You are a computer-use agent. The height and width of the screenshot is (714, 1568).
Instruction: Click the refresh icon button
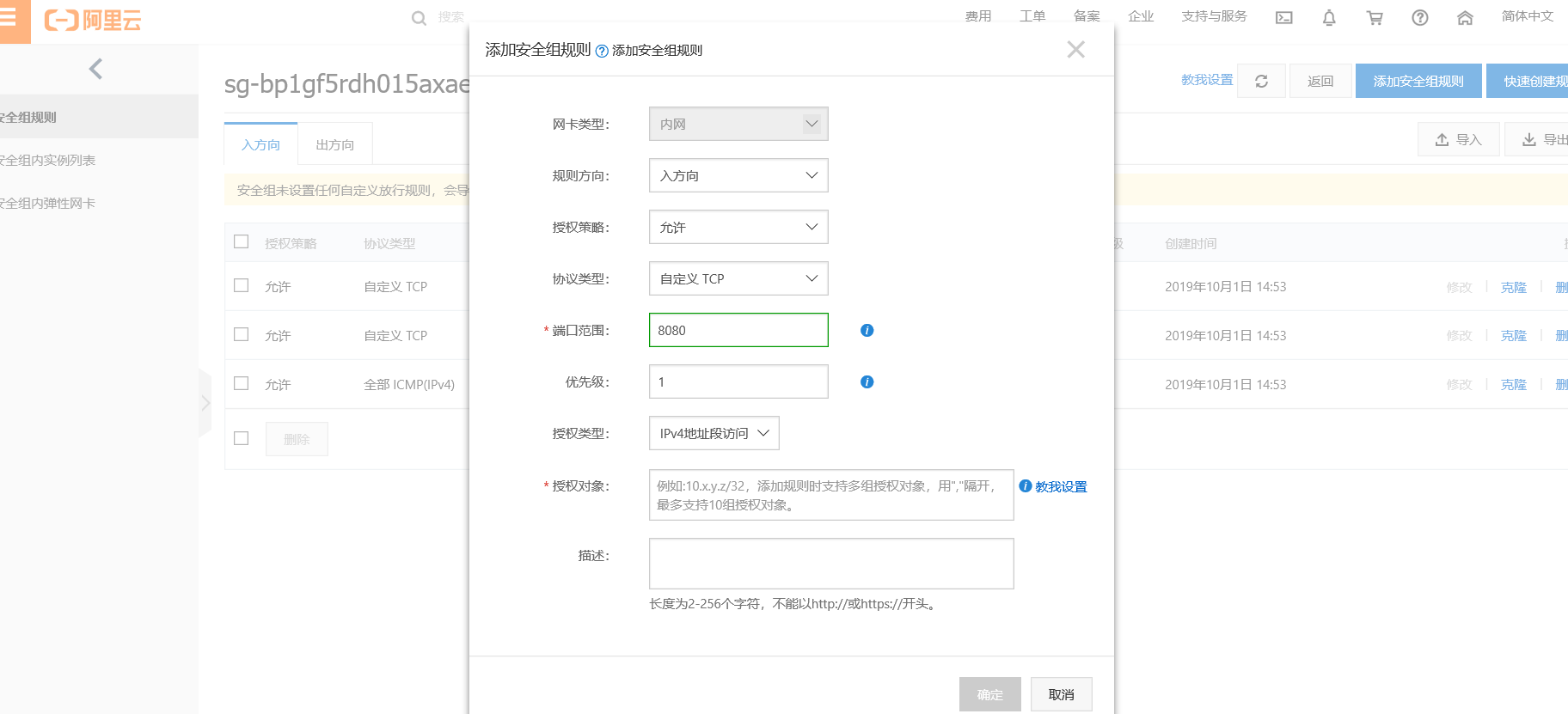tap(1261, 81)
